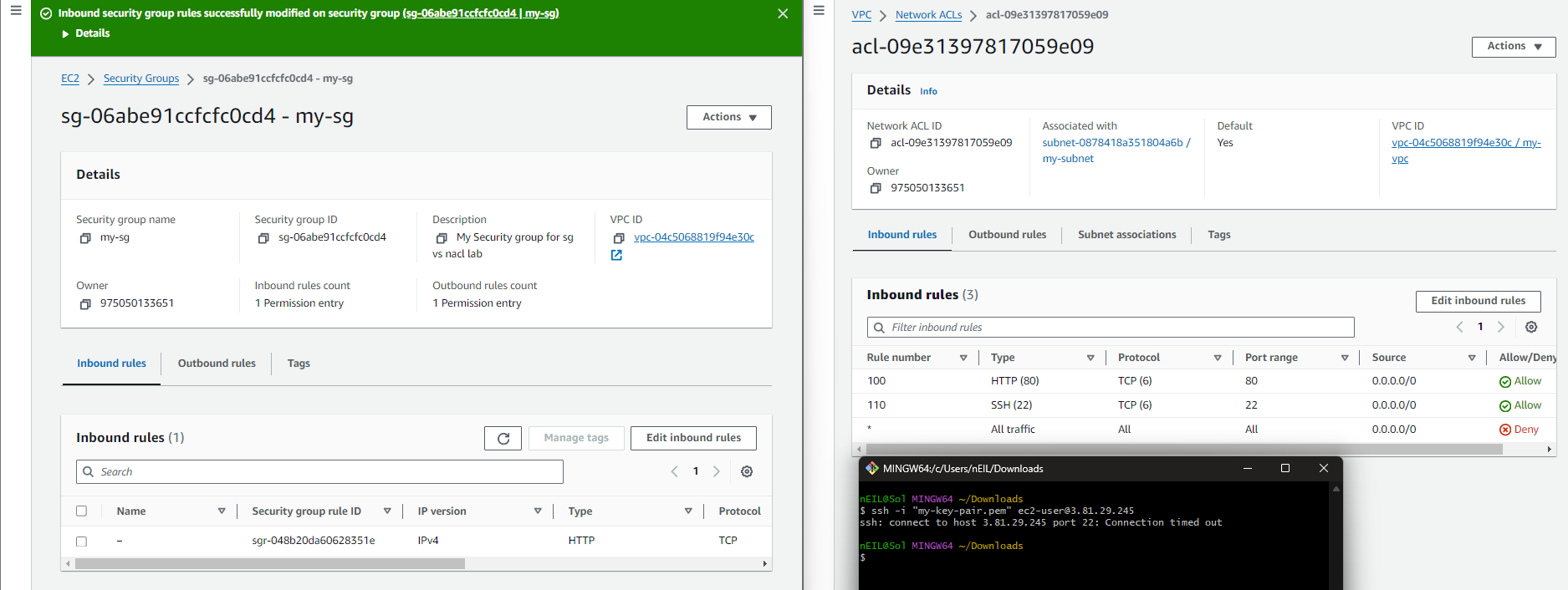Sort security group rules by Name column

tap(222, 511)
